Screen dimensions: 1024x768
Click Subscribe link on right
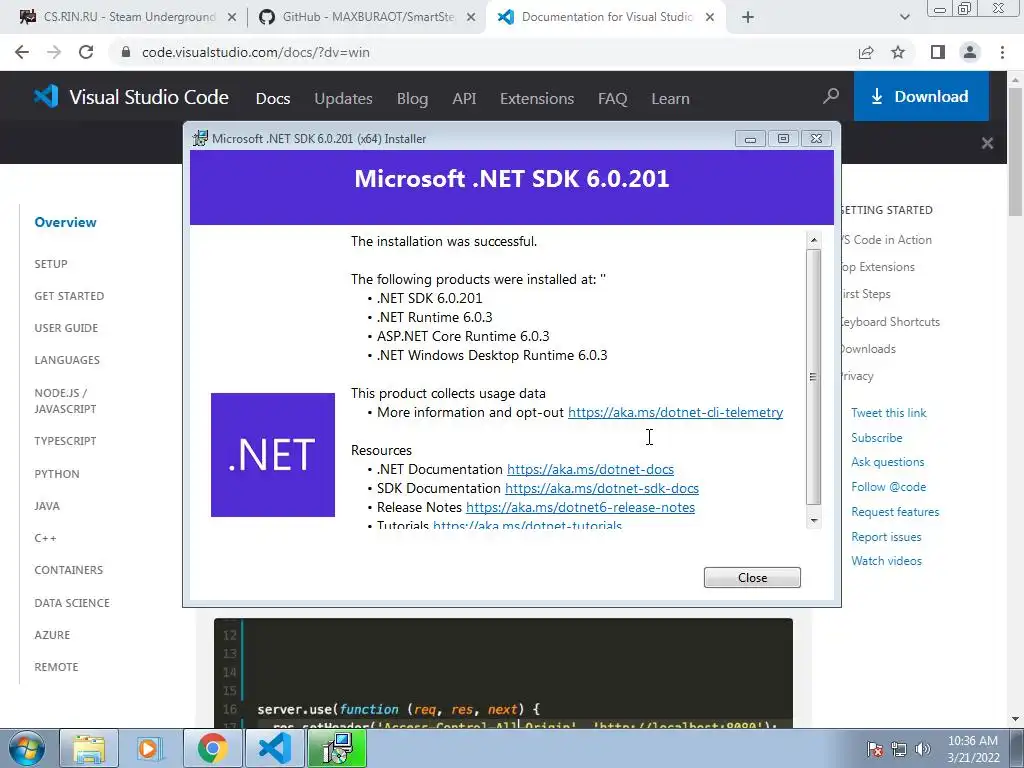(x=876, y=438)
